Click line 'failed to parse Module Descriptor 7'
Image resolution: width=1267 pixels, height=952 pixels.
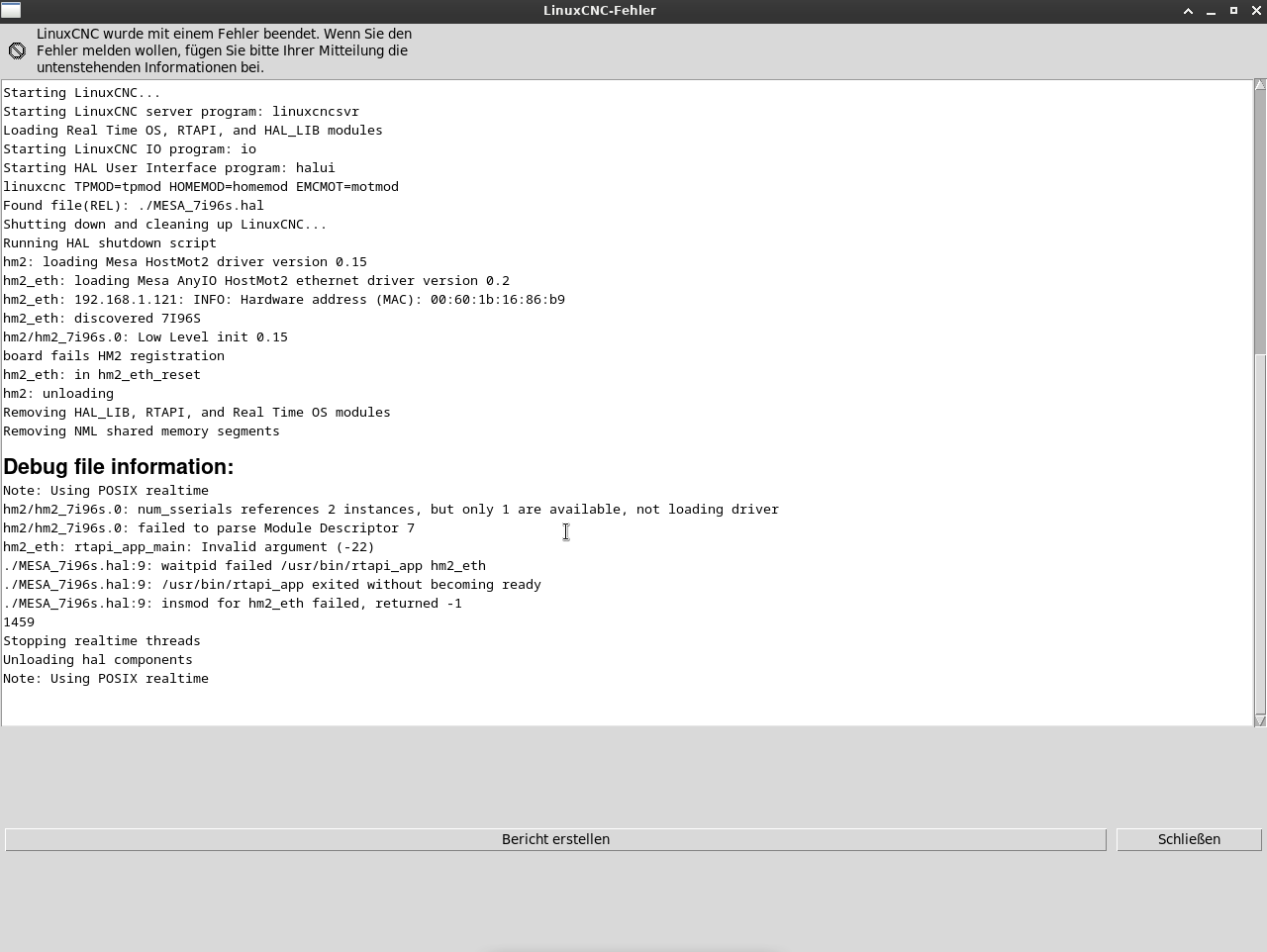coord(209,527)
